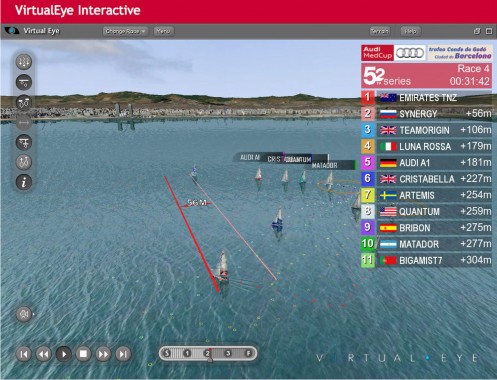Screen dimensions: 497x380
Task: Click the magenta position 5 color badge
Action: click(x=368, y=163)
